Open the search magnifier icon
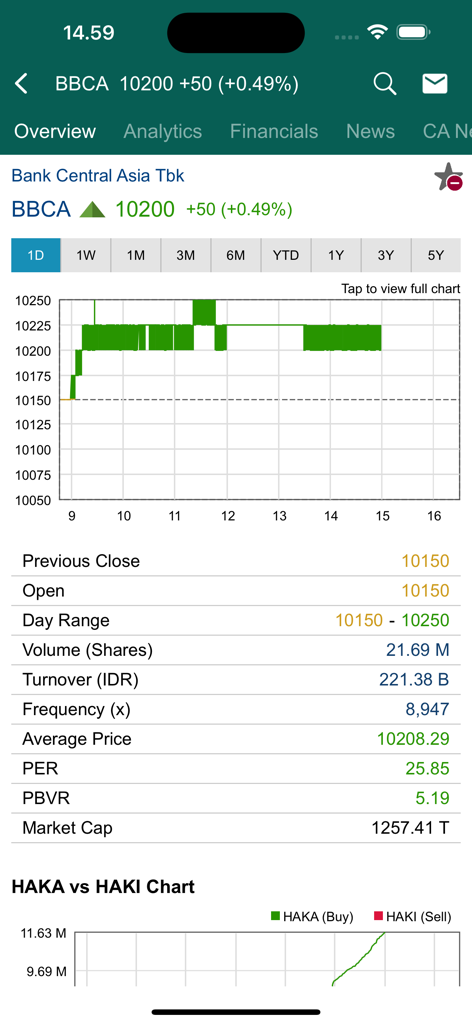Image resolution: width=472 pixels, height=1024 pixels. click(x=385, y=84)
